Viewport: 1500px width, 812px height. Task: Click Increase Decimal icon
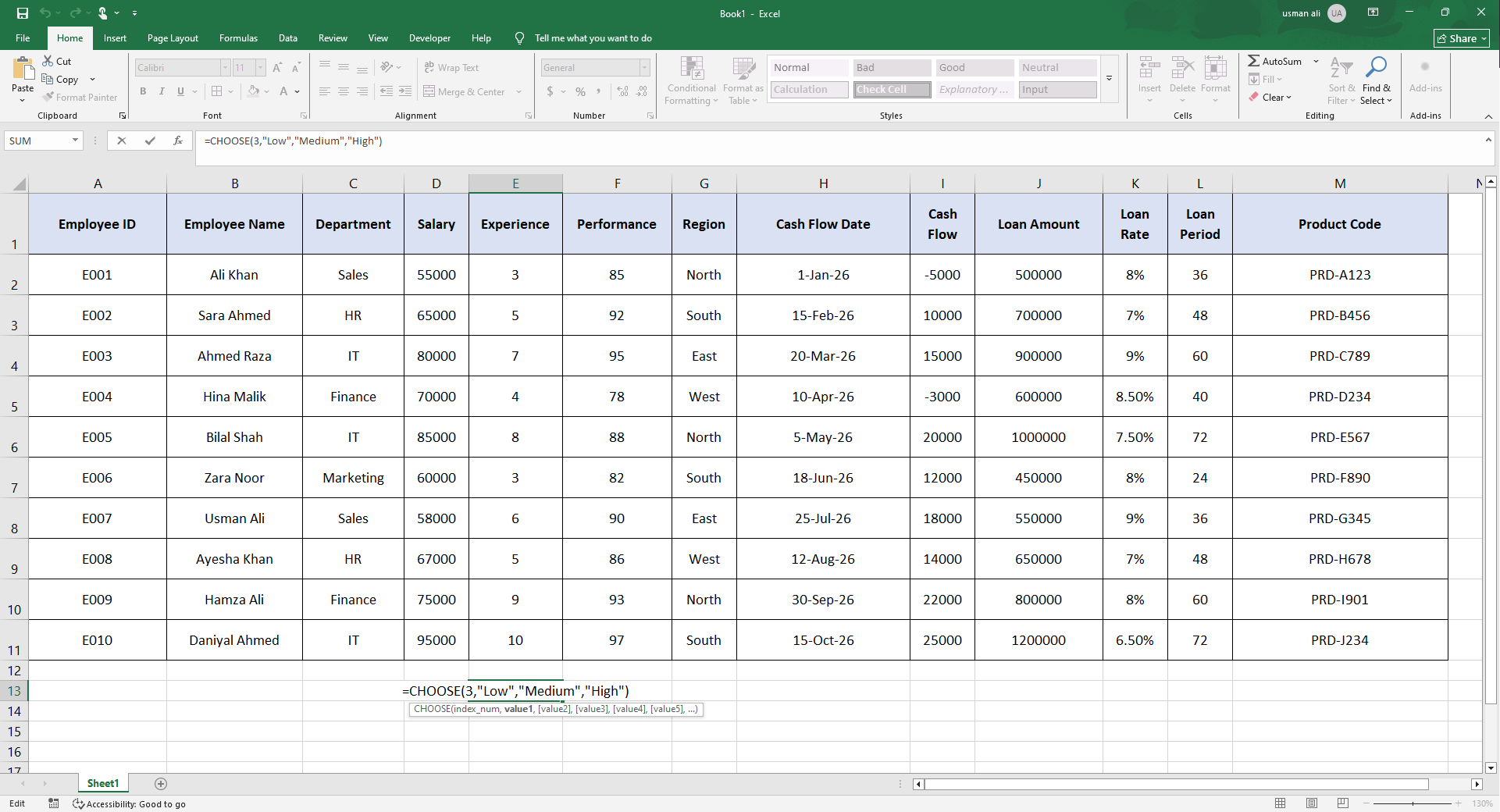pyautogui.click(x=622, y=91)
